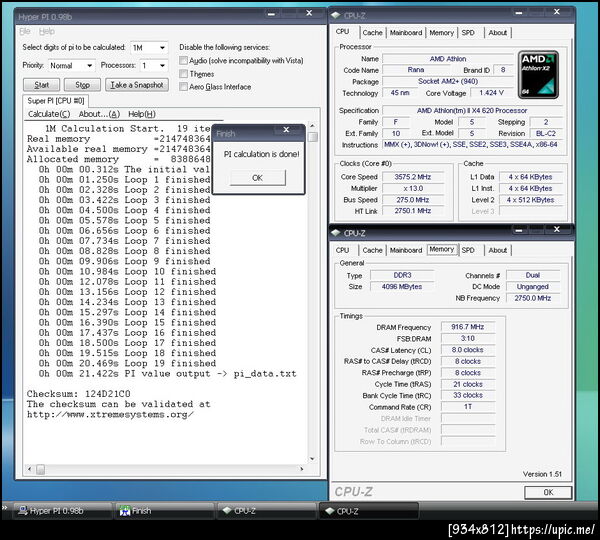600x540 pixels.
Task: Click the Start button
Action: (41, 85)
